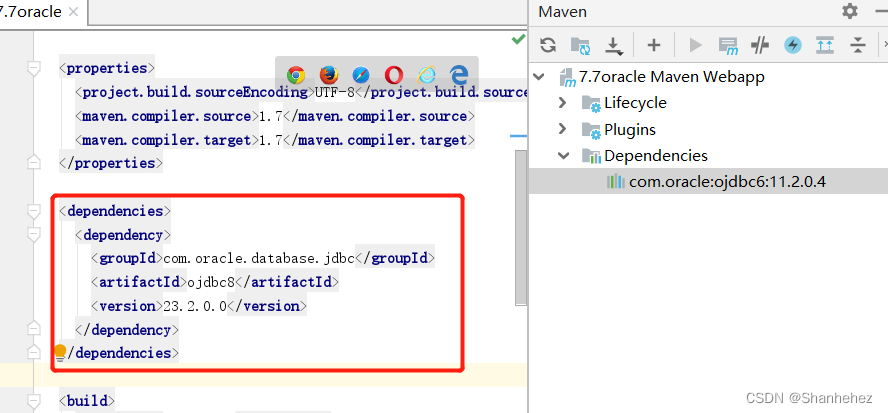Click the green inspection checkmark

click(x=518, y=39)
